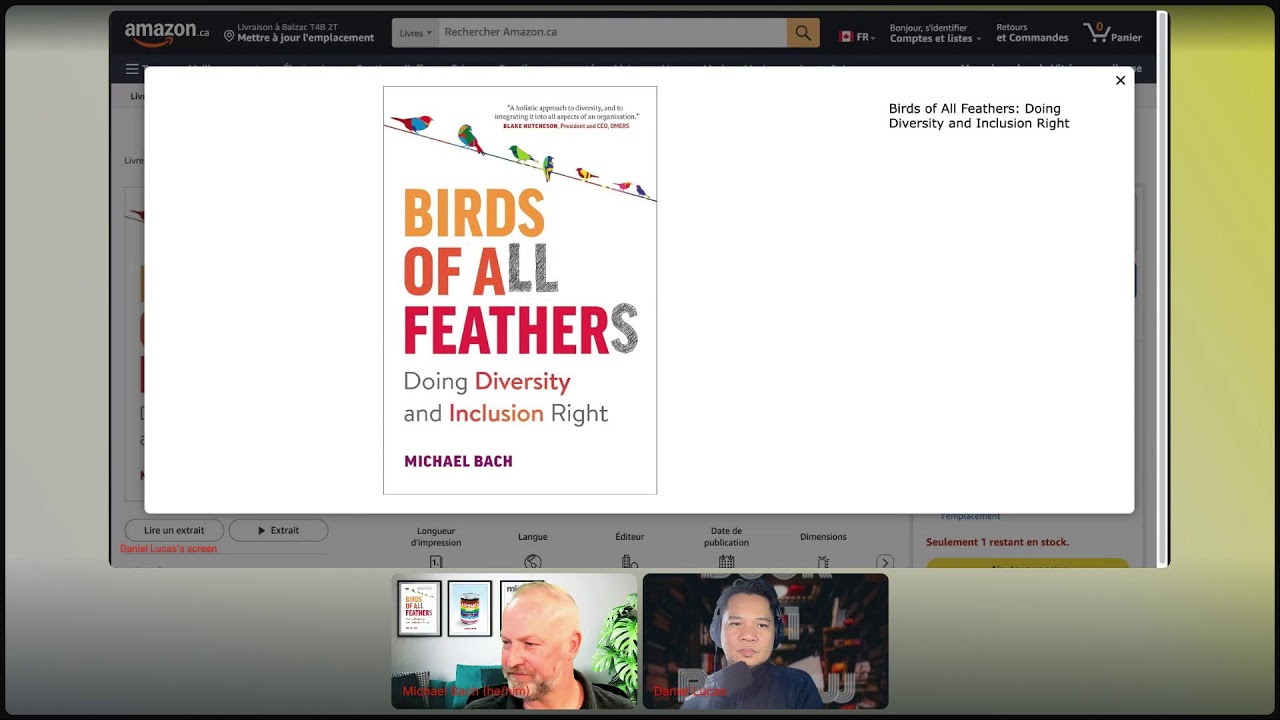Click the 'Langue' label
Viewport: 1280px width, 720px height.
tap(533, 537)
